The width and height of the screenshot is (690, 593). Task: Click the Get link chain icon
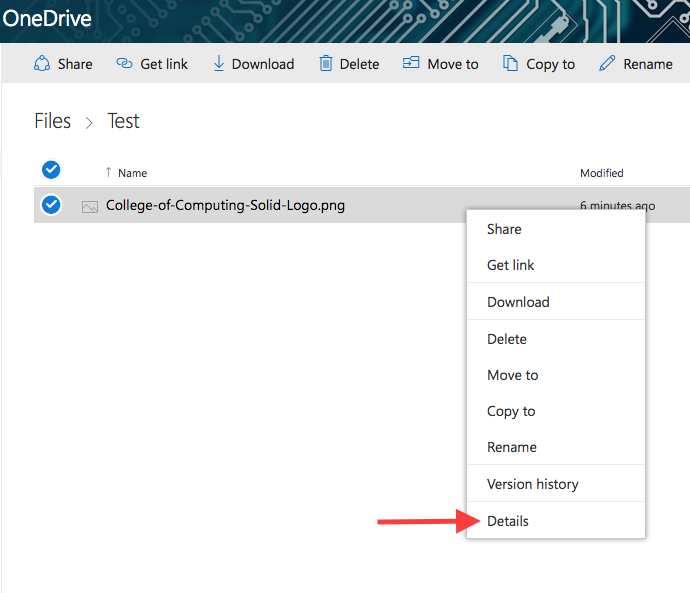[124, 64]
